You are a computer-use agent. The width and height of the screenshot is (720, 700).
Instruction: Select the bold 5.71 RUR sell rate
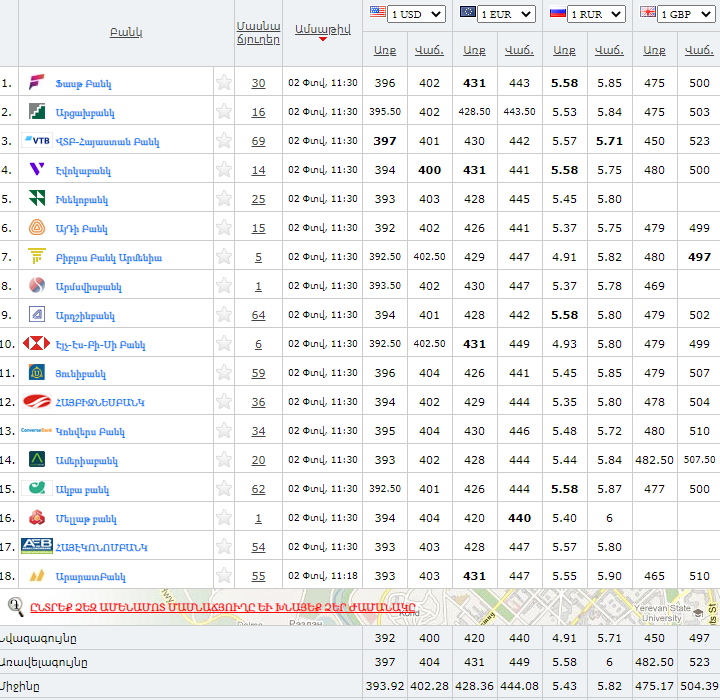[x=609, y=141]
